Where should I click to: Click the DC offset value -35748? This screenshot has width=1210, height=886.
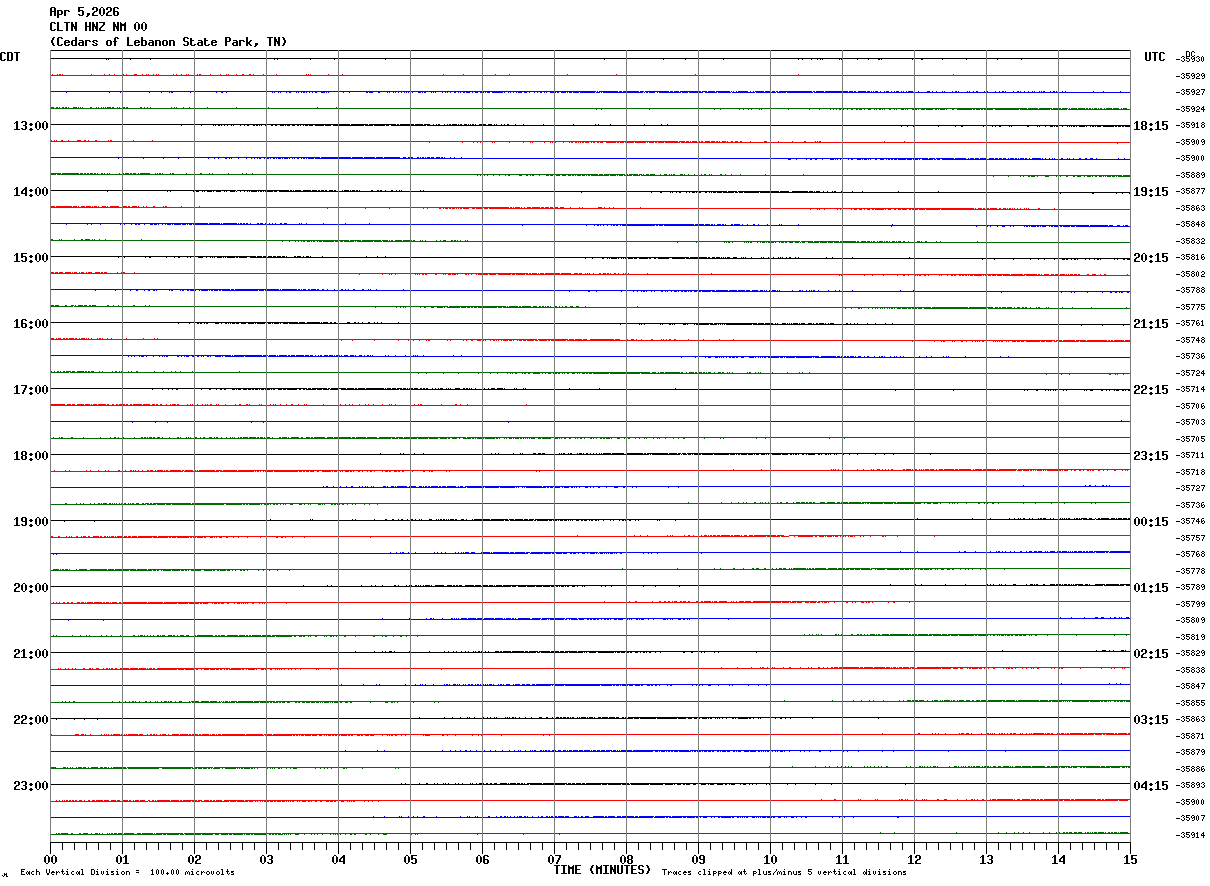[1190, 340]
